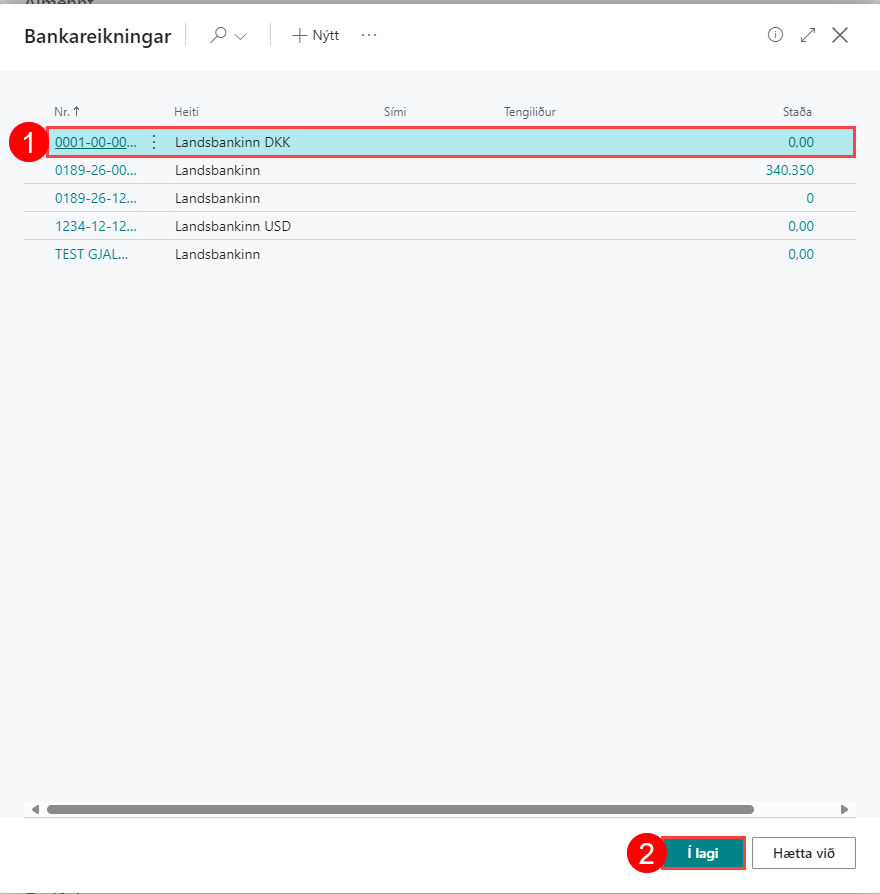Viewport: 880px width, 894px height.
Task: Close the Bankareikningar dialog
Action: [x=840, y=35]
